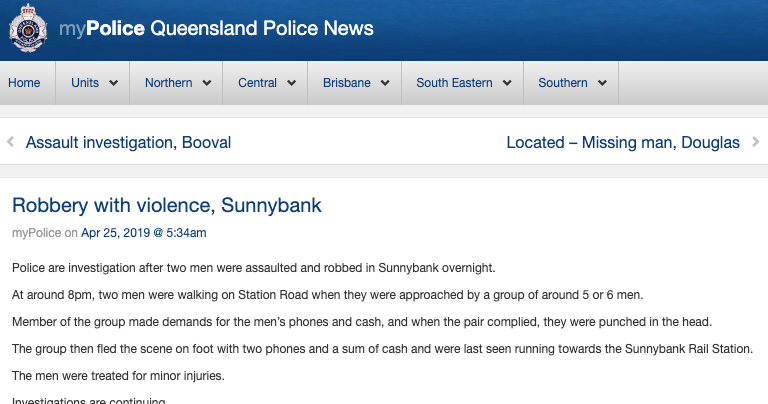Image resolution: width=768 pixels, height=404 pixels.
Task: Click the myPolice Queensland Police News title
Action: click(x=216, y=28)
